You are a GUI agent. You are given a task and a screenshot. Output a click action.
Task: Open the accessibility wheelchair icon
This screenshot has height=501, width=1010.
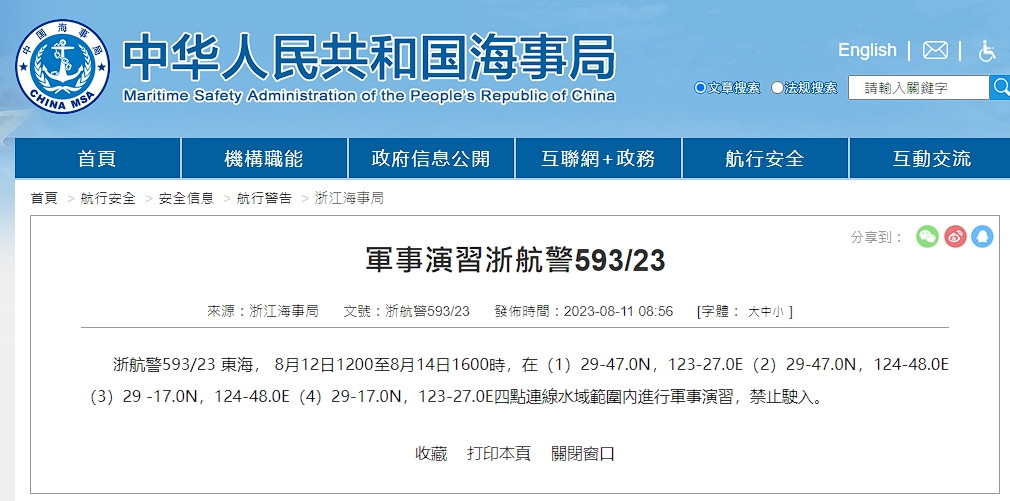987,51
